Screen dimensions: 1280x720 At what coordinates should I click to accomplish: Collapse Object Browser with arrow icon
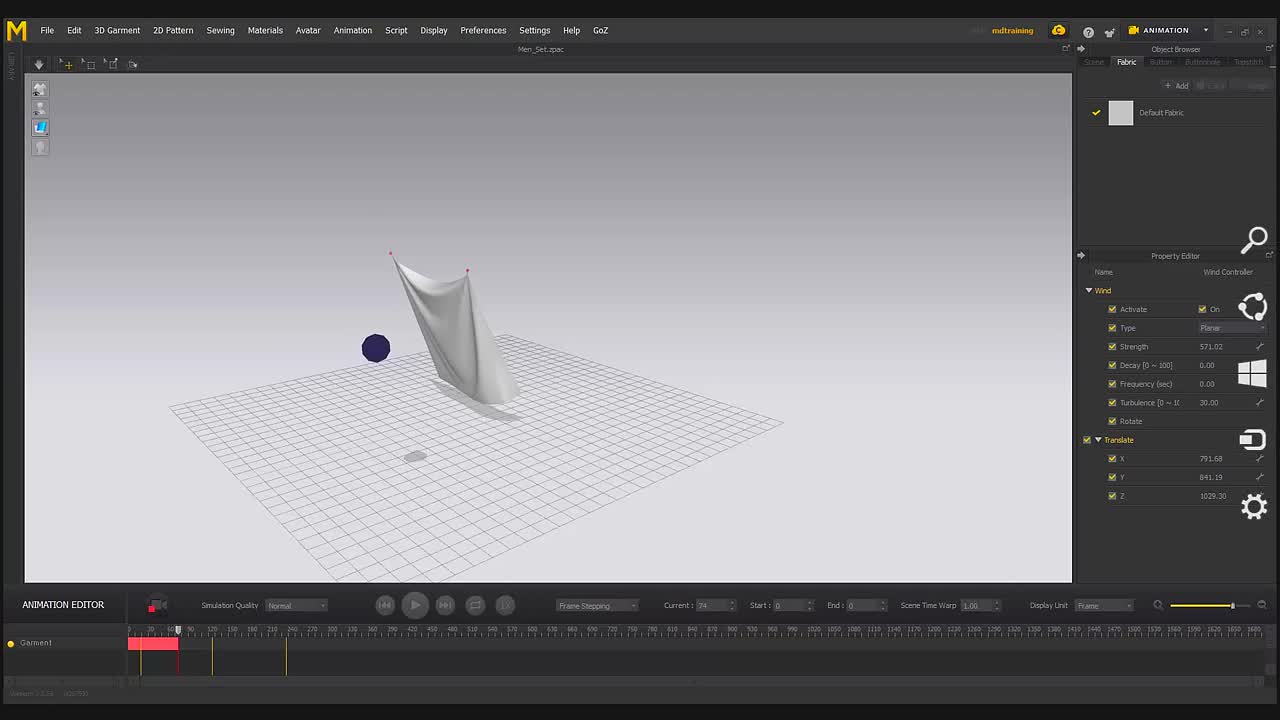pos(1081,49)
